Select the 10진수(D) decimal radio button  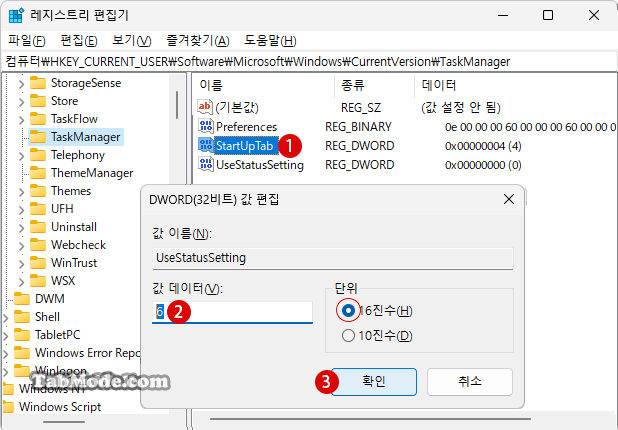tap(348, 336)
